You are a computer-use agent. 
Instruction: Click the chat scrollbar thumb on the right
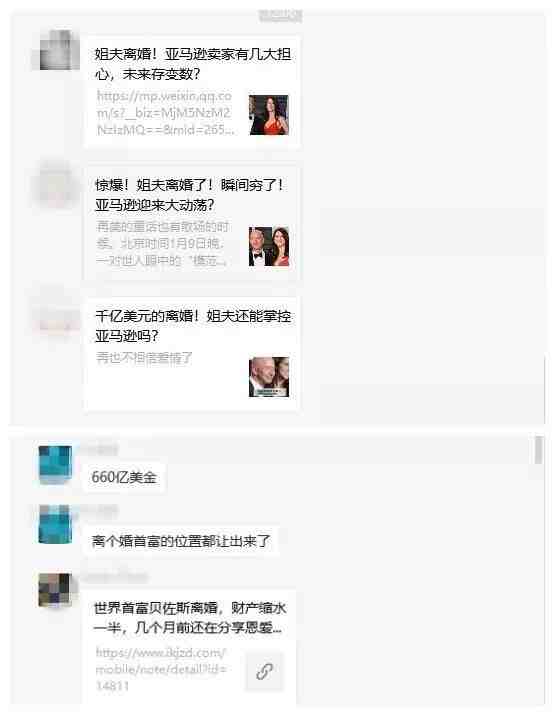click(539, 450)
